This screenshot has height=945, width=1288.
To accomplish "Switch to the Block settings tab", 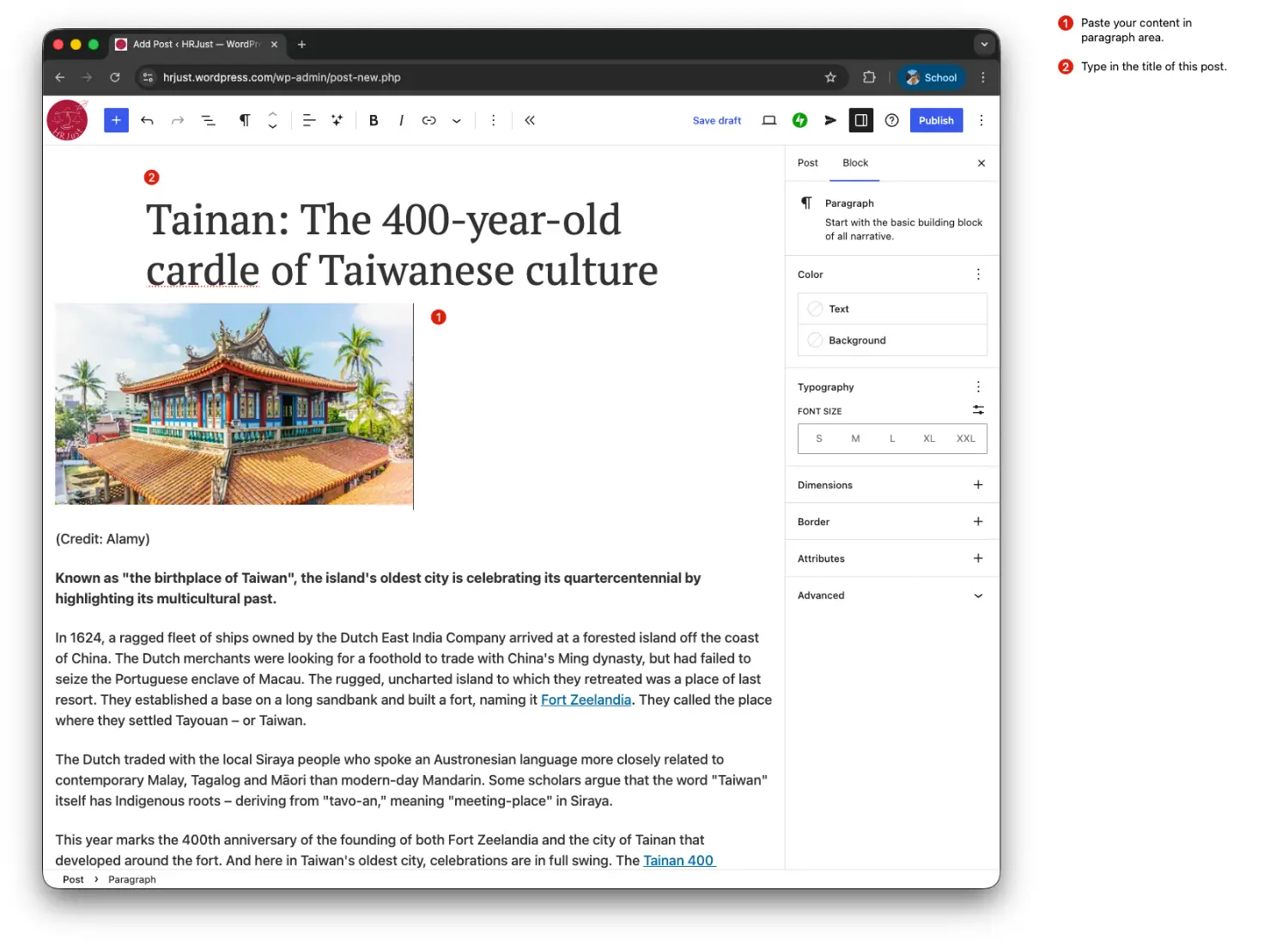I will [855, 162].
